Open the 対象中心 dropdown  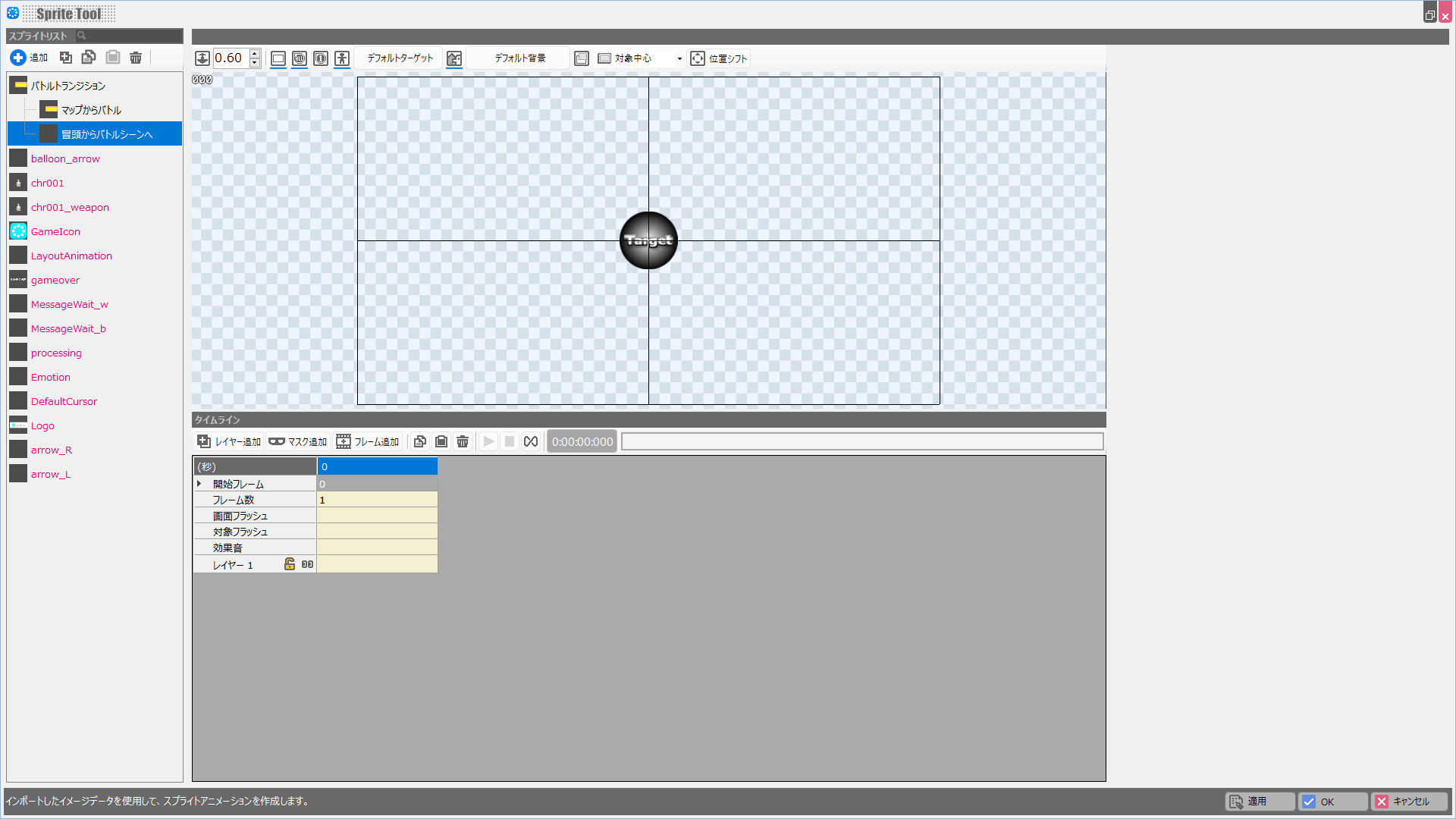click(679, 58)
